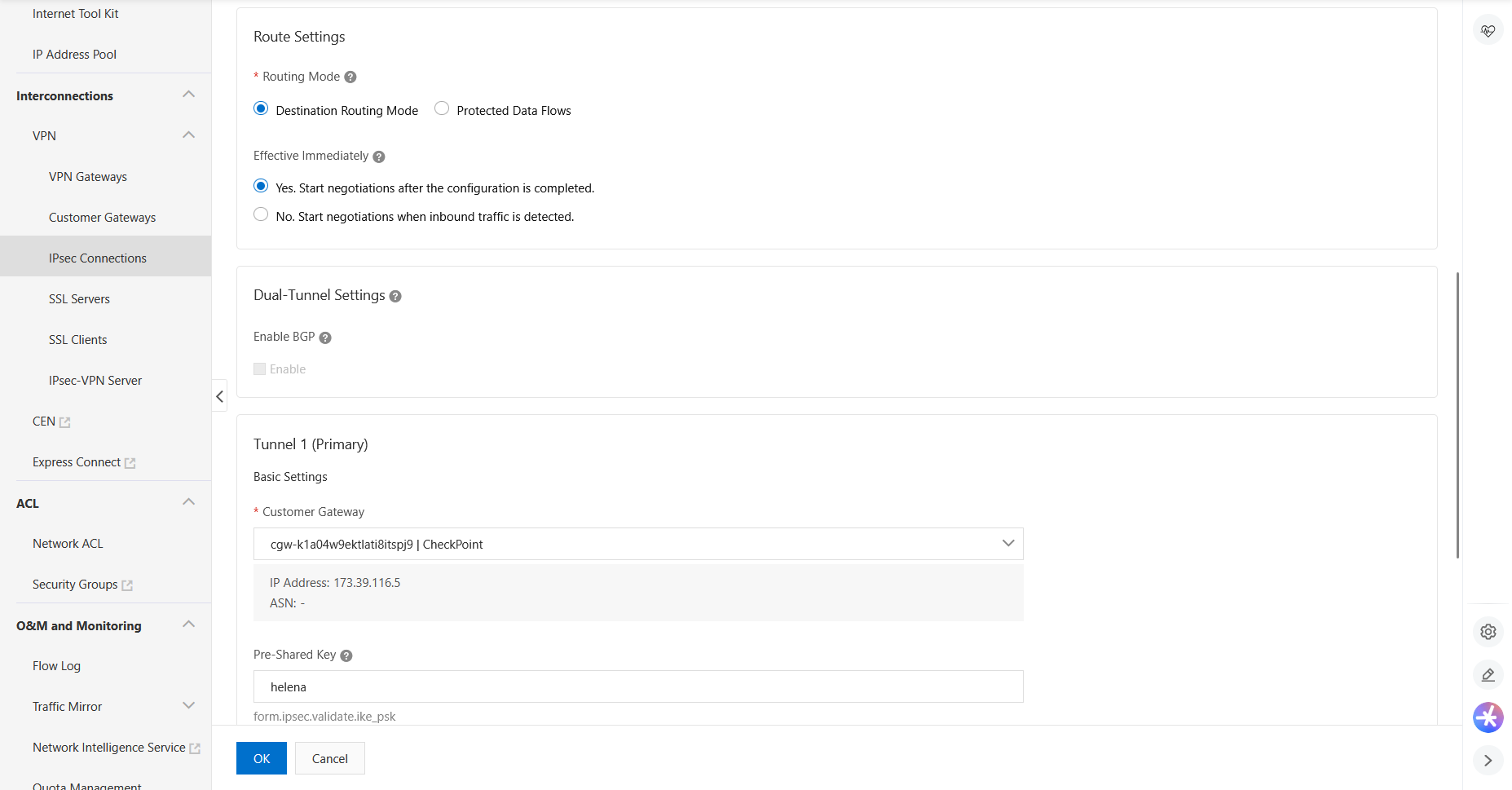Image resolution: width=1512 pixels, height=790 pixels.
Task: Click the Cancel button
Action: click(x=330, y=758)
